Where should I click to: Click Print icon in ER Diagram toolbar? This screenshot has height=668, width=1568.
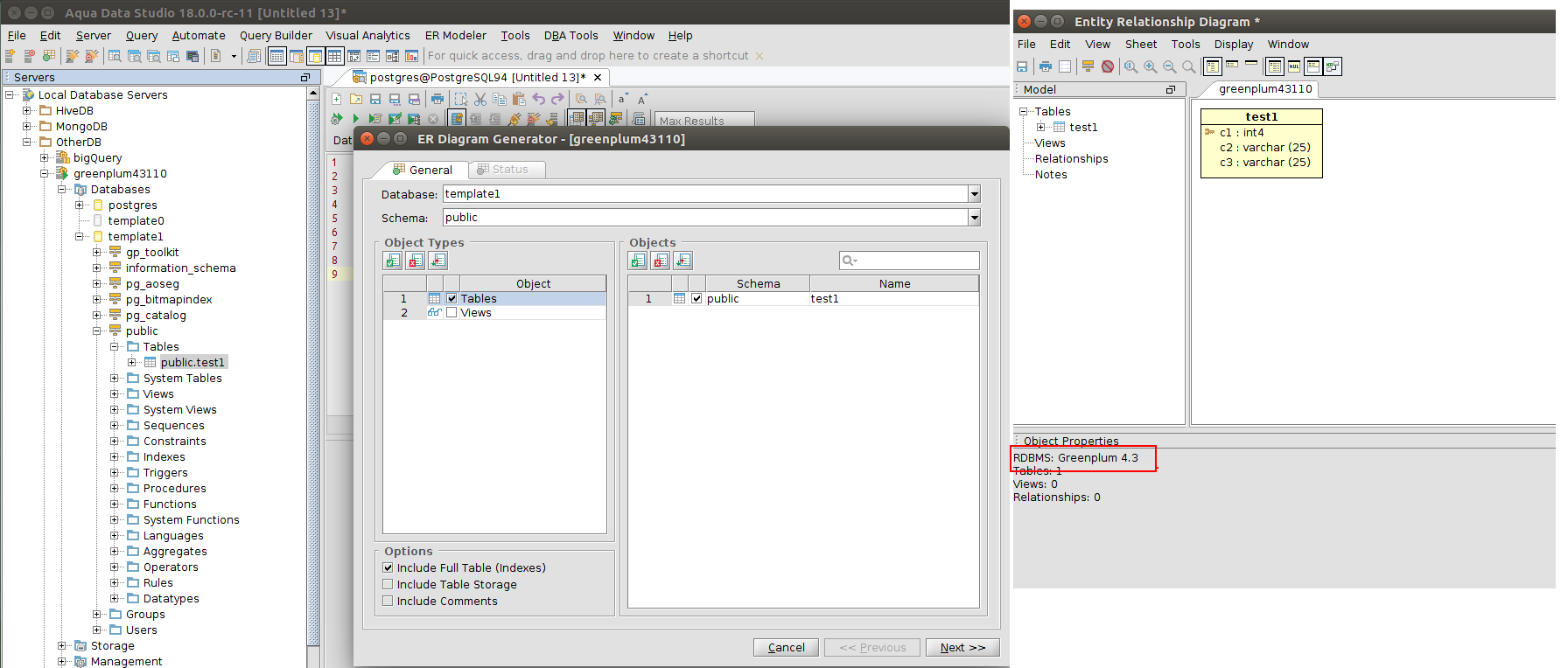pos(1046,66)
